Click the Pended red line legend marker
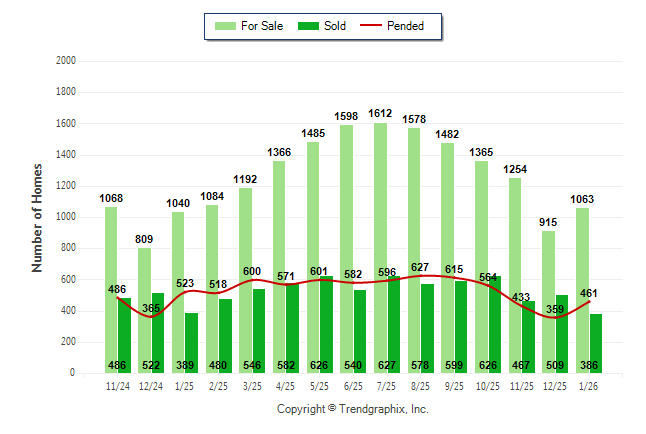Screen dimensions: 646x434 (x=374, y=26)
